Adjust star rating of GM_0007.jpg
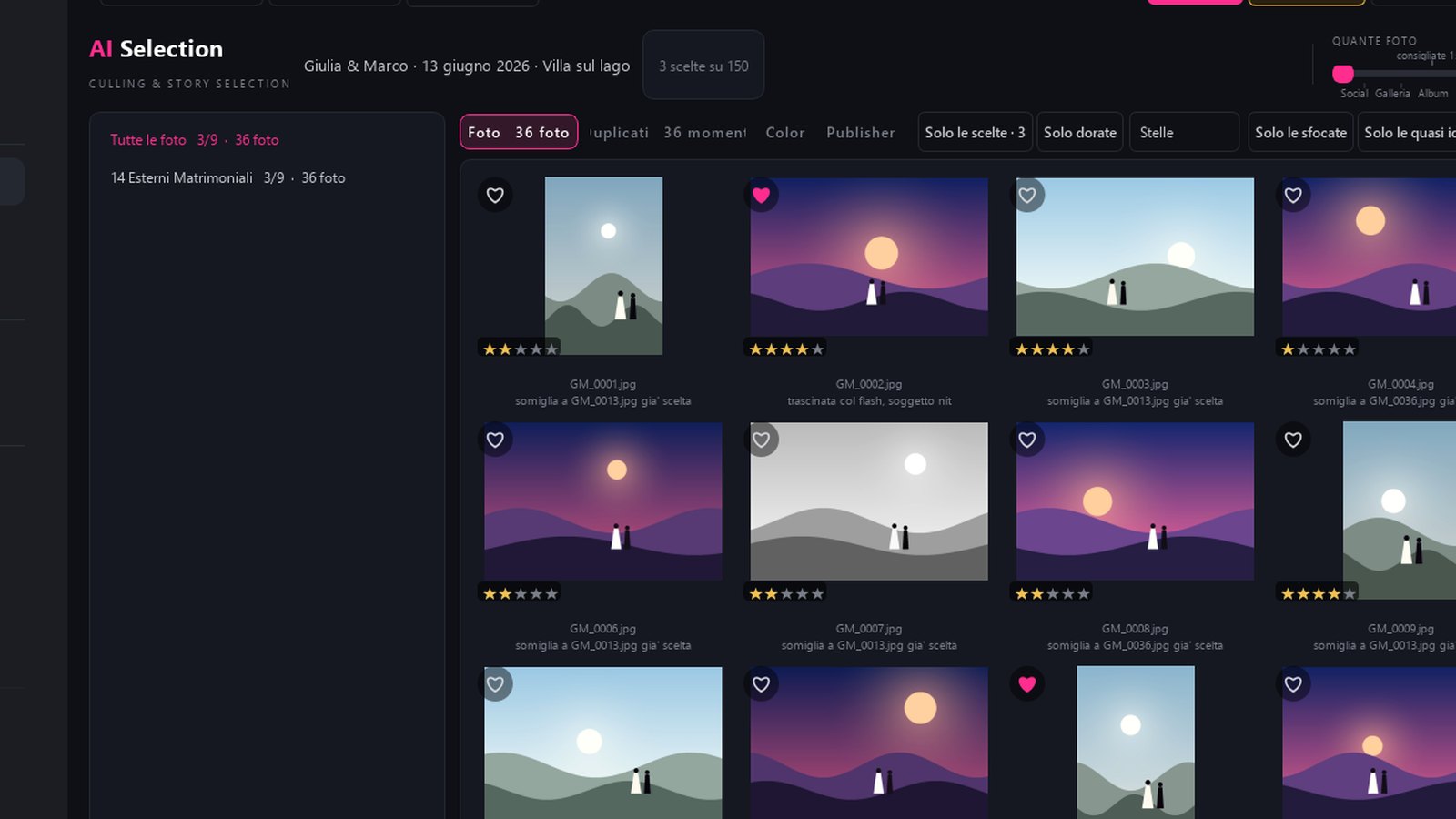This screenshot has width=1456, height=819. [786, 593]
